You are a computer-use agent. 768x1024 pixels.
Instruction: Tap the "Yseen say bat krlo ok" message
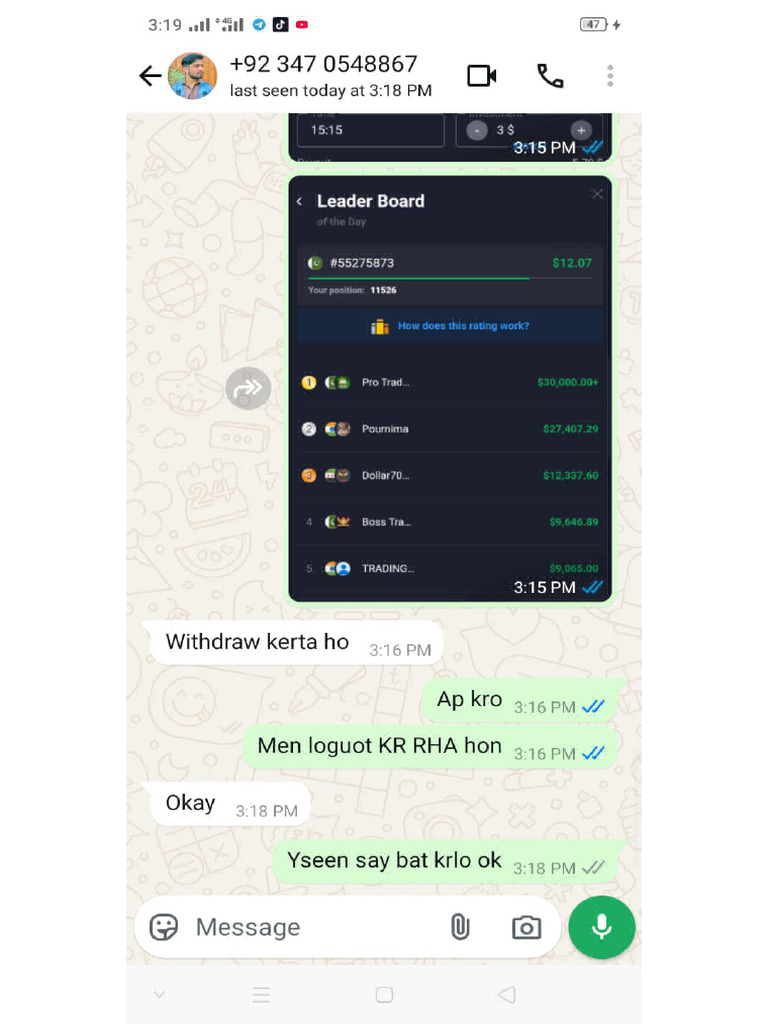[x=445, y=861]
